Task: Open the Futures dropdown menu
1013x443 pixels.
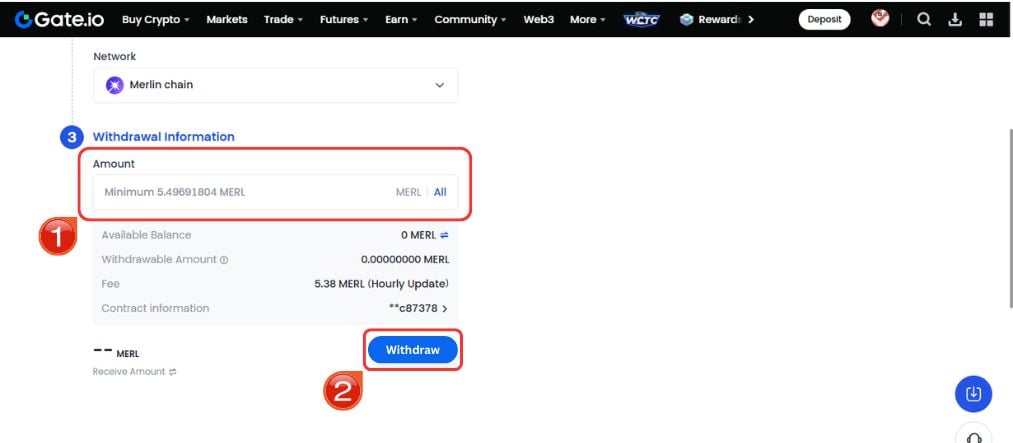Action: [344, 19]
